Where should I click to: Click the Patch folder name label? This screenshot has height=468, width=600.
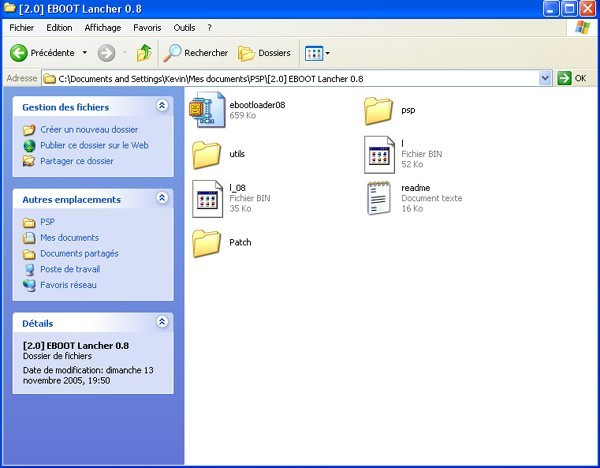[x=240, y=243]
